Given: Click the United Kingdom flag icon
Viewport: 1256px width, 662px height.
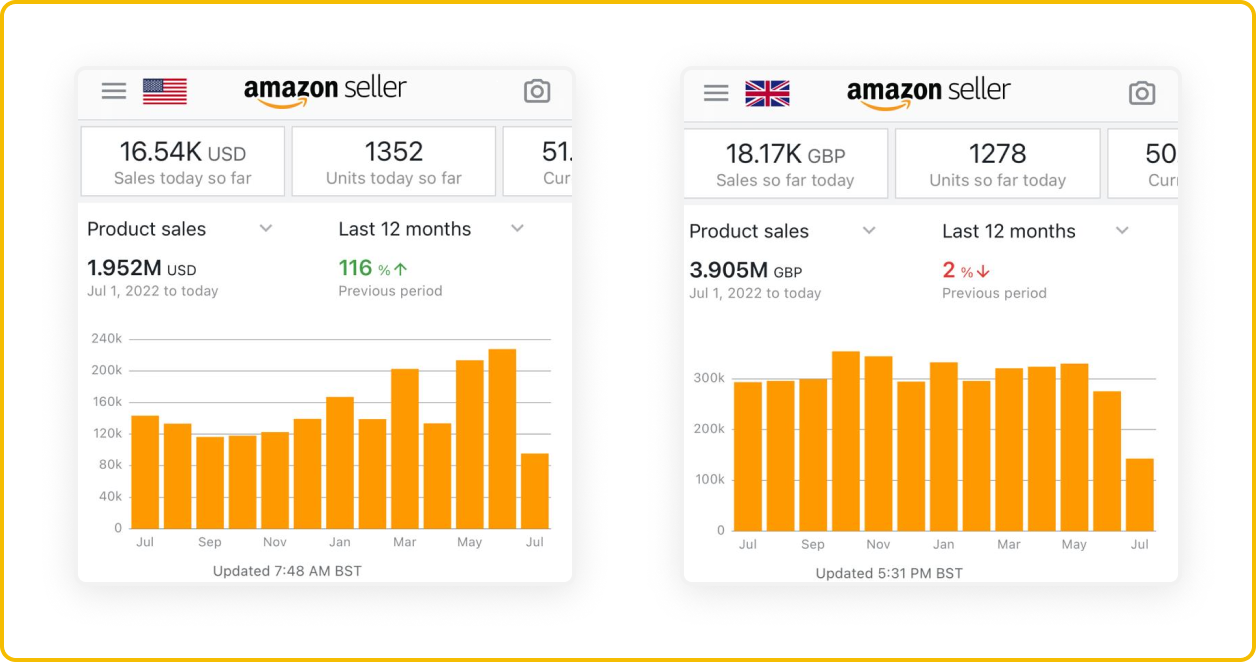Looking at the screenshot, I should click(767, 94).
